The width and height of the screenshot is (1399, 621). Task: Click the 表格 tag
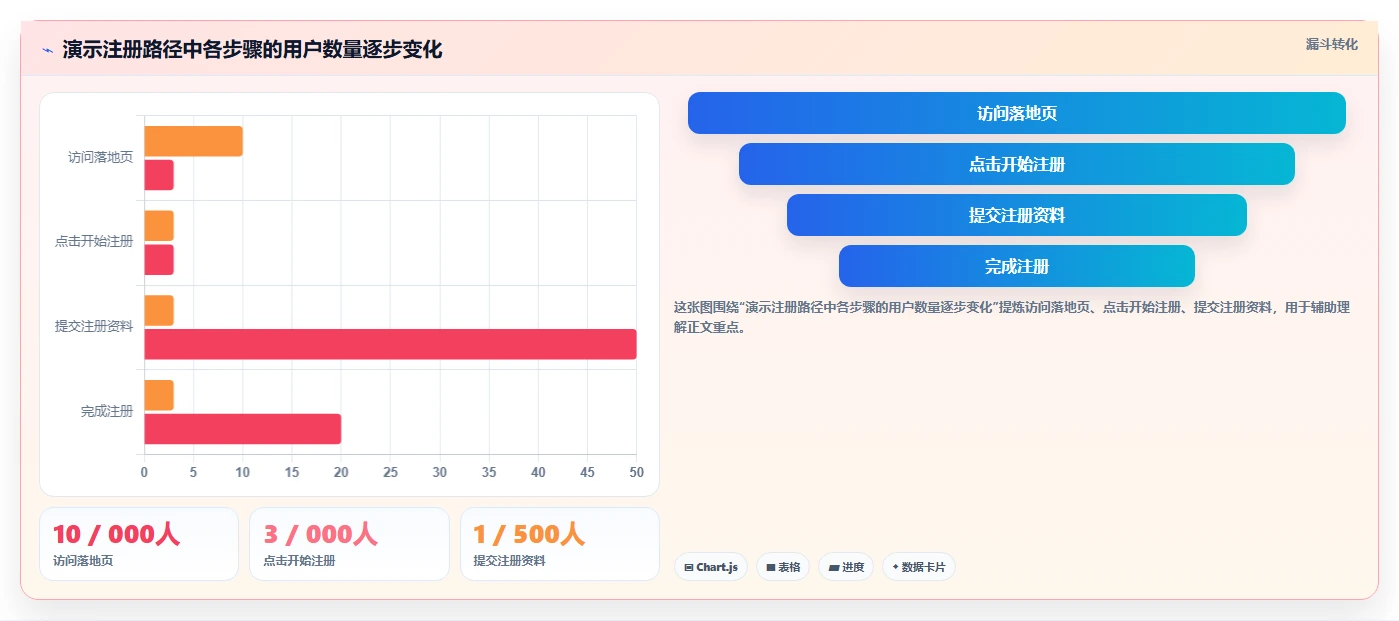(783, 567)
